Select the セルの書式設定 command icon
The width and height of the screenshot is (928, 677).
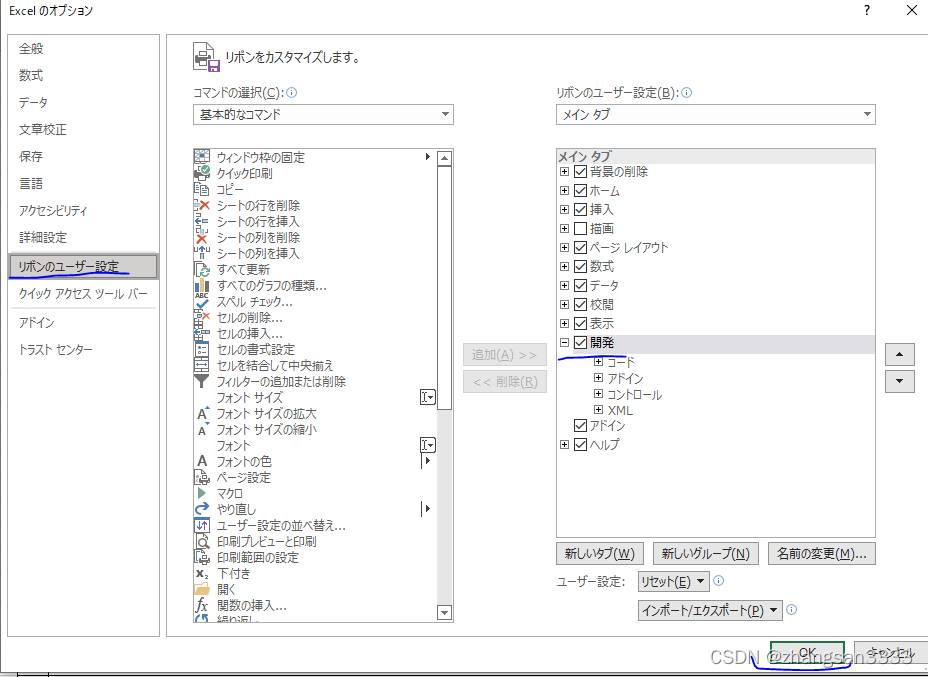202,349
